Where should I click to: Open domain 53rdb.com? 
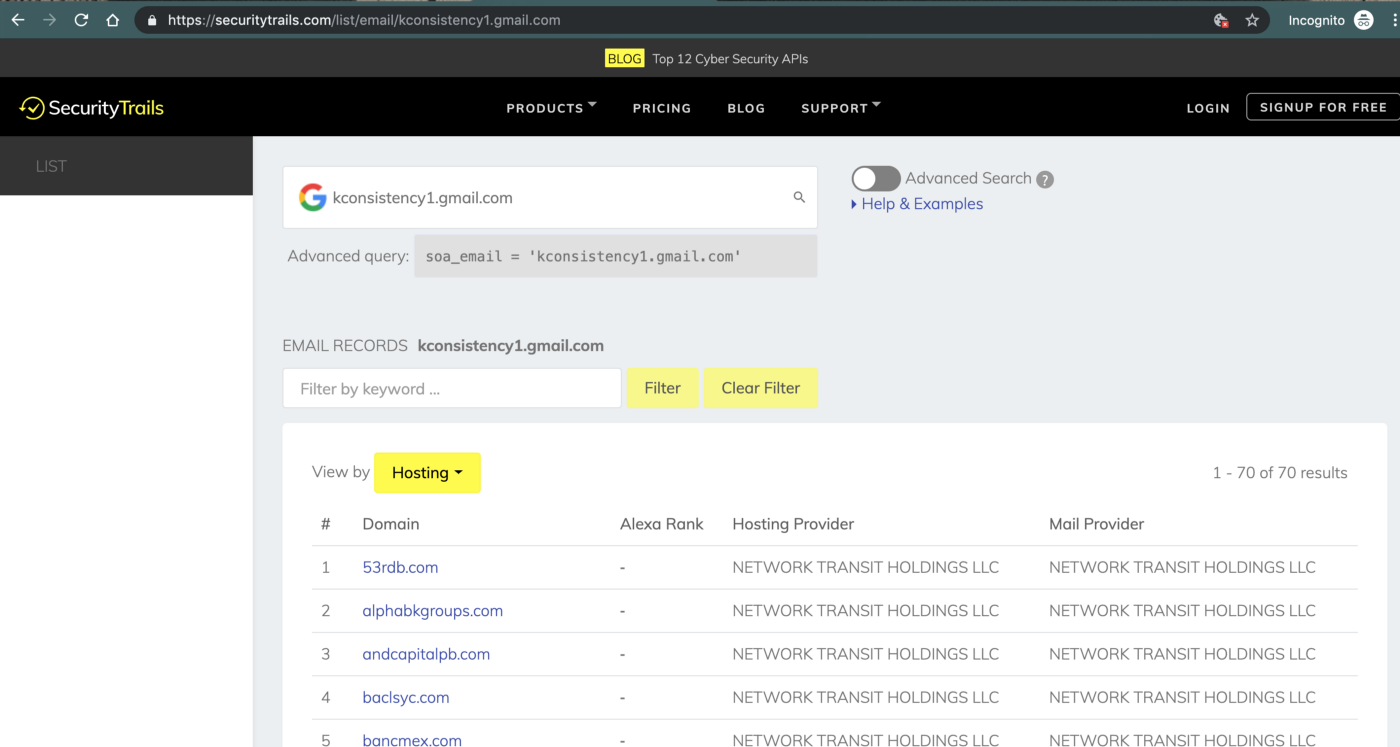(x=400, y=567)
